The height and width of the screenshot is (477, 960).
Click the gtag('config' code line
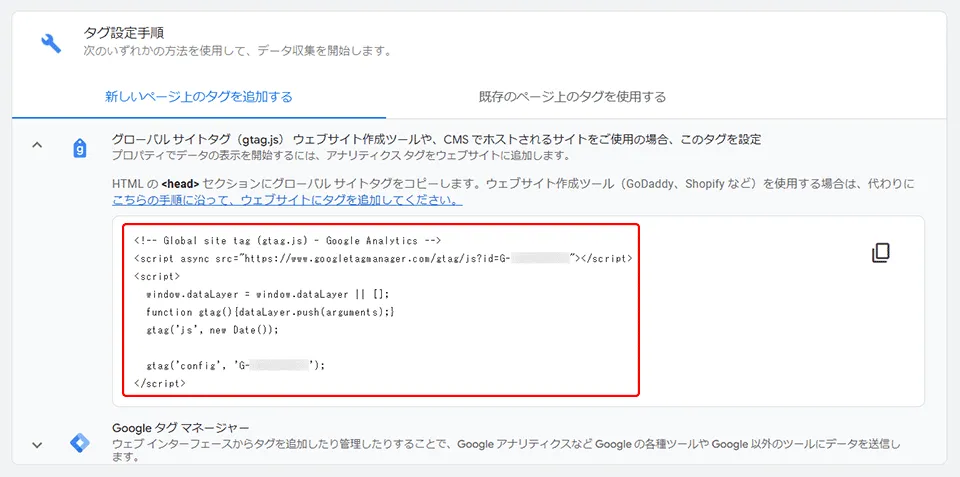click(235, 366)
